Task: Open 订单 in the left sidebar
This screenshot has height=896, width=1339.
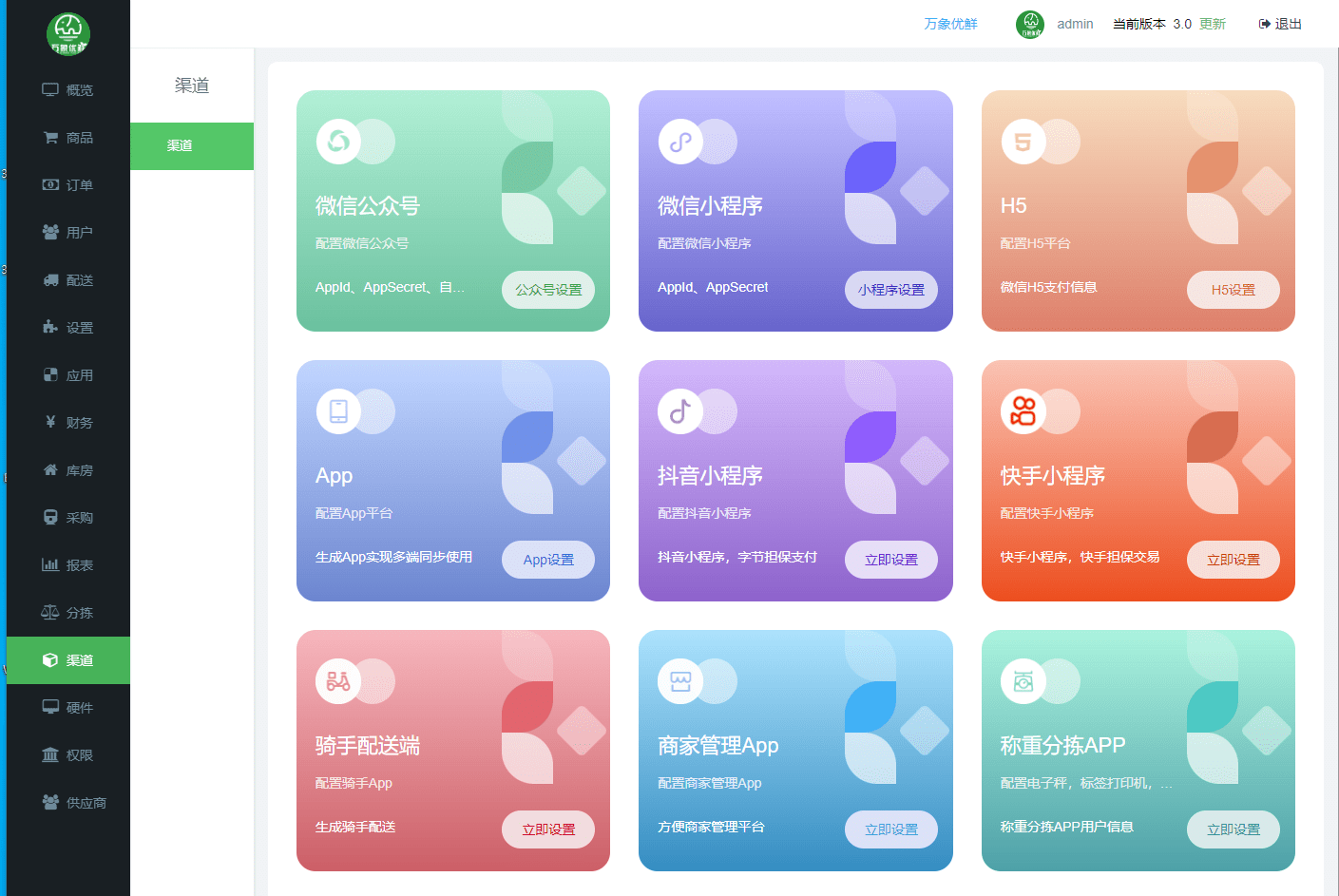Action: (68, 185)
